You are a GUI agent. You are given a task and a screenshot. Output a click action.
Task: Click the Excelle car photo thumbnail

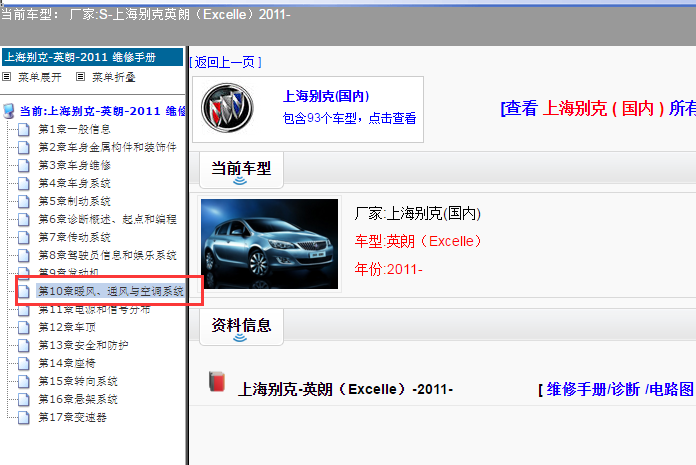click(x=269, y=244)
